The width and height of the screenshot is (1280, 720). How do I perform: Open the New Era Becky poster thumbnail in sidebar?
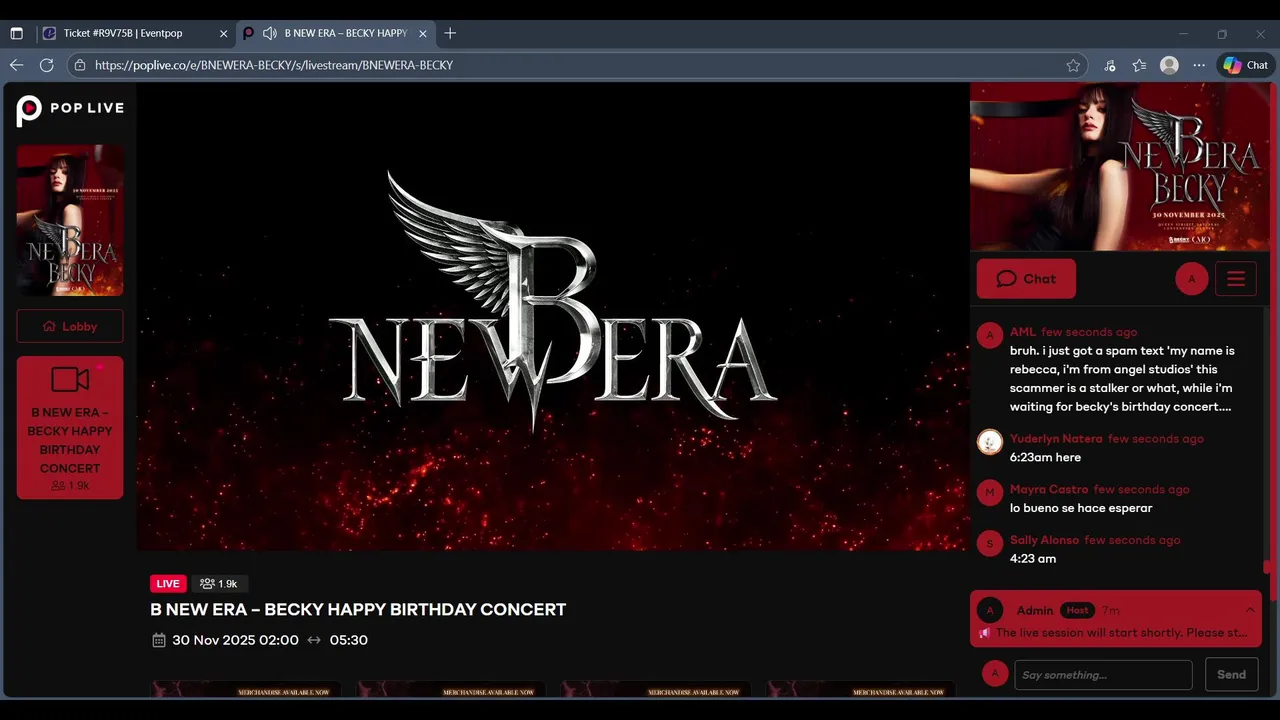click(70, 220)
